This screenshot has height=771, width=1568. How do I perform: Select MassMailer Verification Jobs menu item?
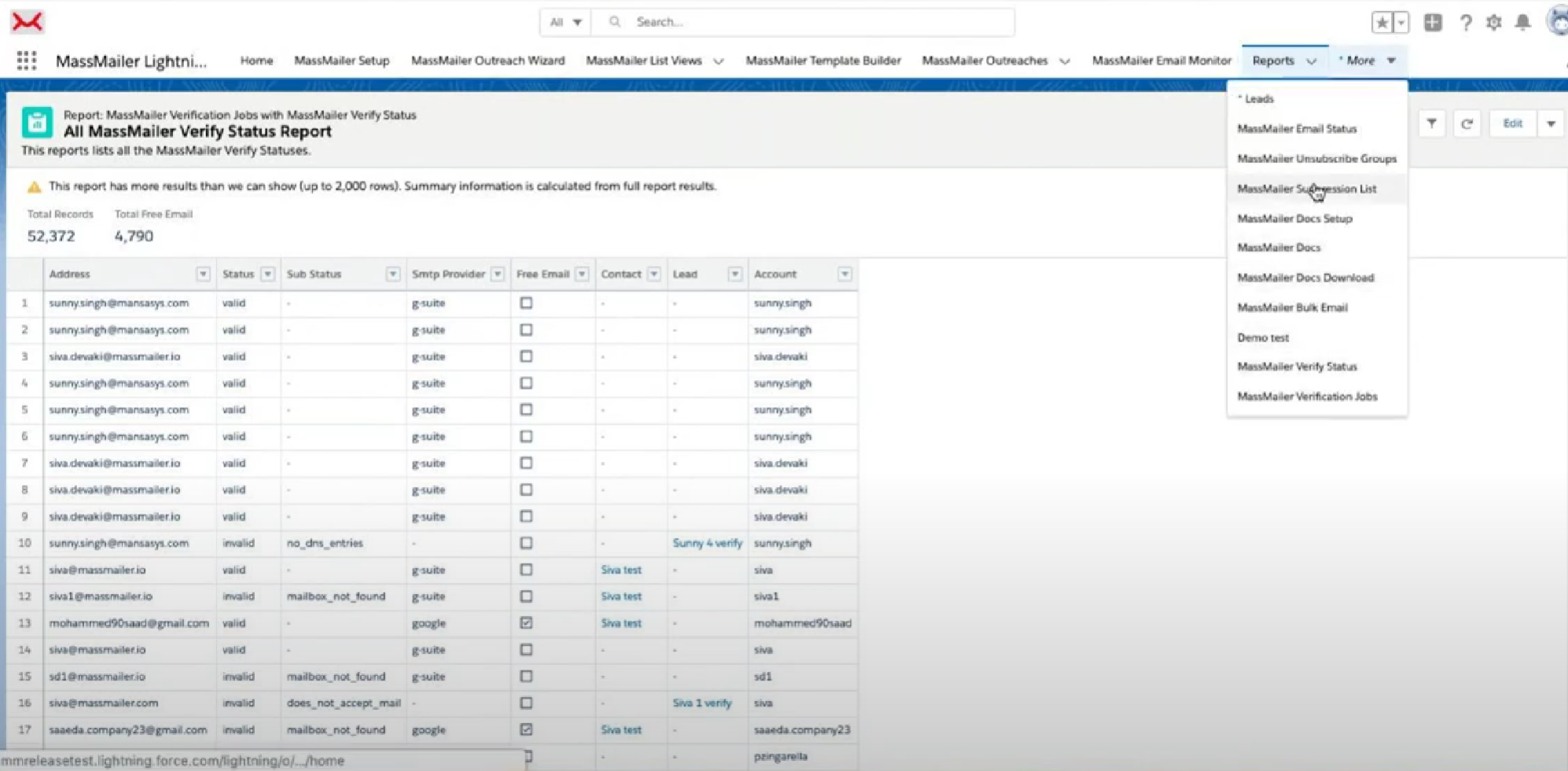point(1317,397)
